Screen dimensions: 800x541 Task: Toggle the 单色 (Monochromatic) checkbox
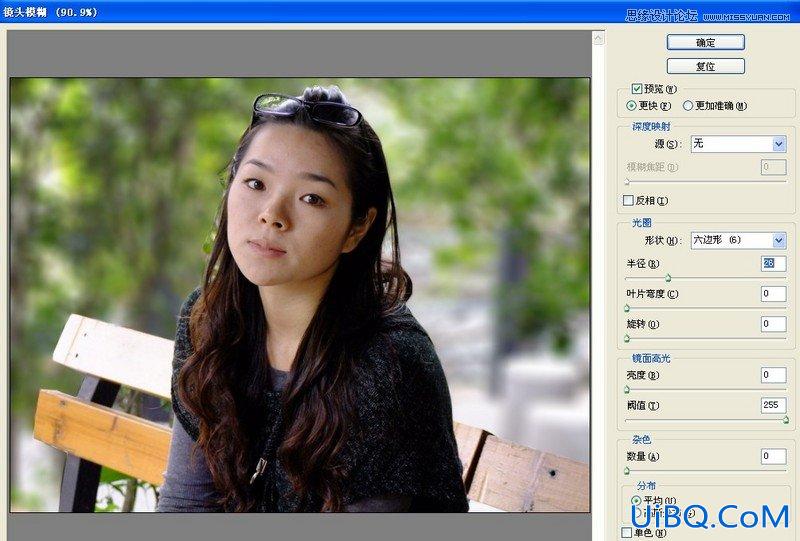click(x=627, y=532)
